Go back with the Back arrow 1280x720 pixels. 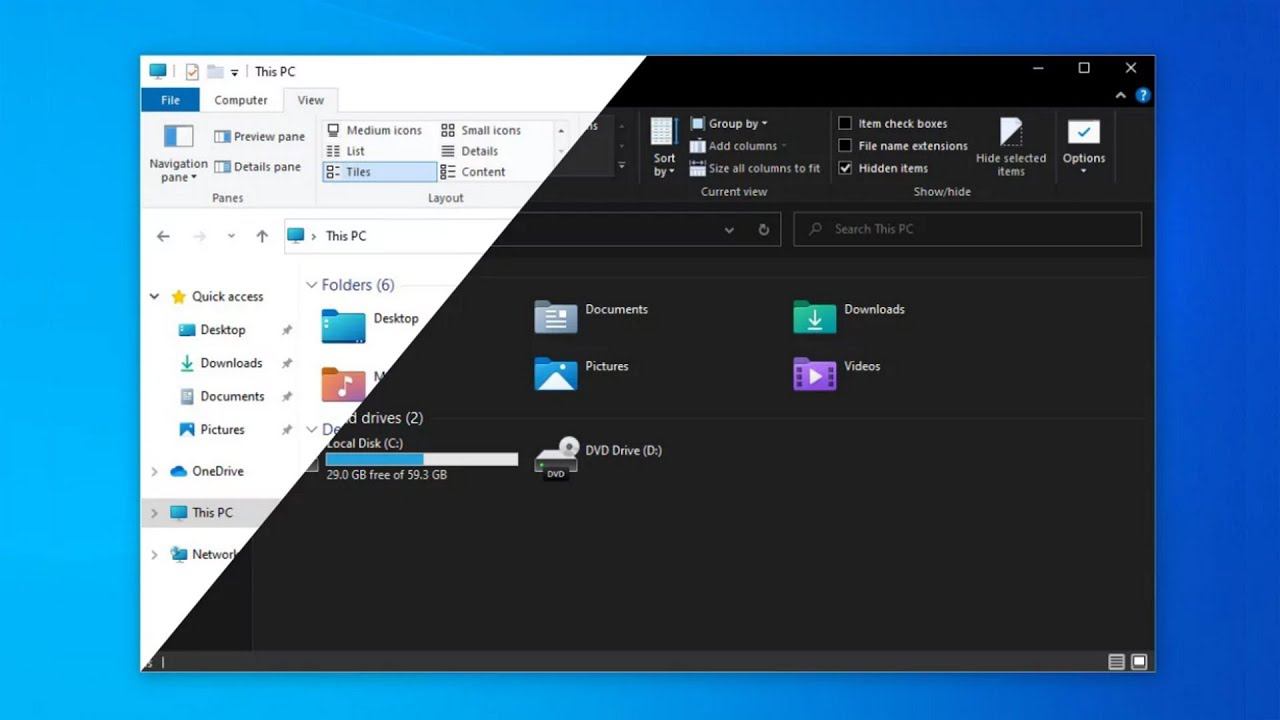coord(163,236)
